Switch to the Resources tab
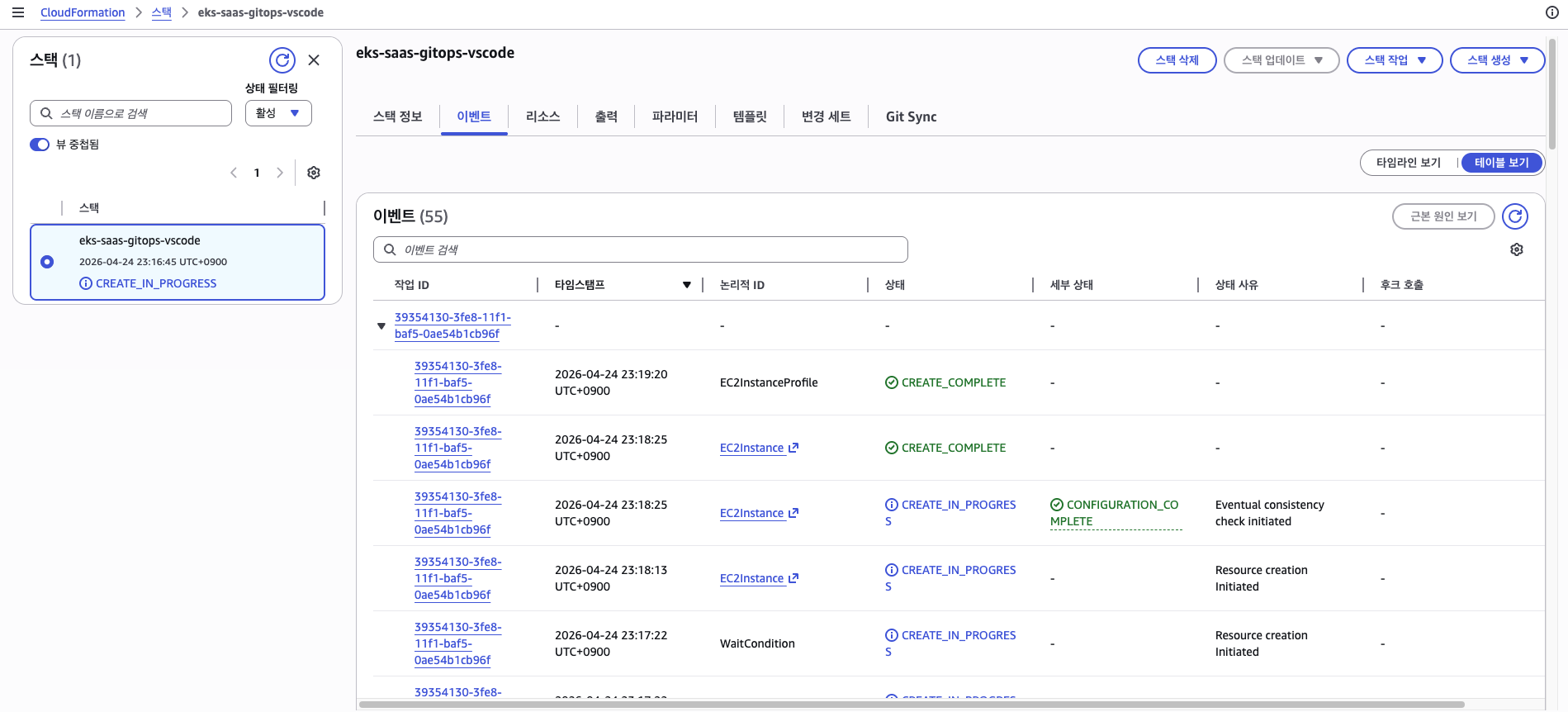Viewport: 1568px width, 712px height. point(542,116)
